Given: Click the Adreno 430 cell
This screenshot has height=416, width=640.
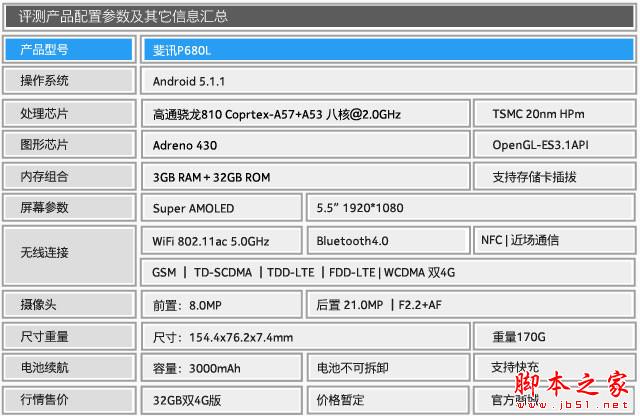Looking at the screenshot, I should pyautogui.click(x=306, y=145).
